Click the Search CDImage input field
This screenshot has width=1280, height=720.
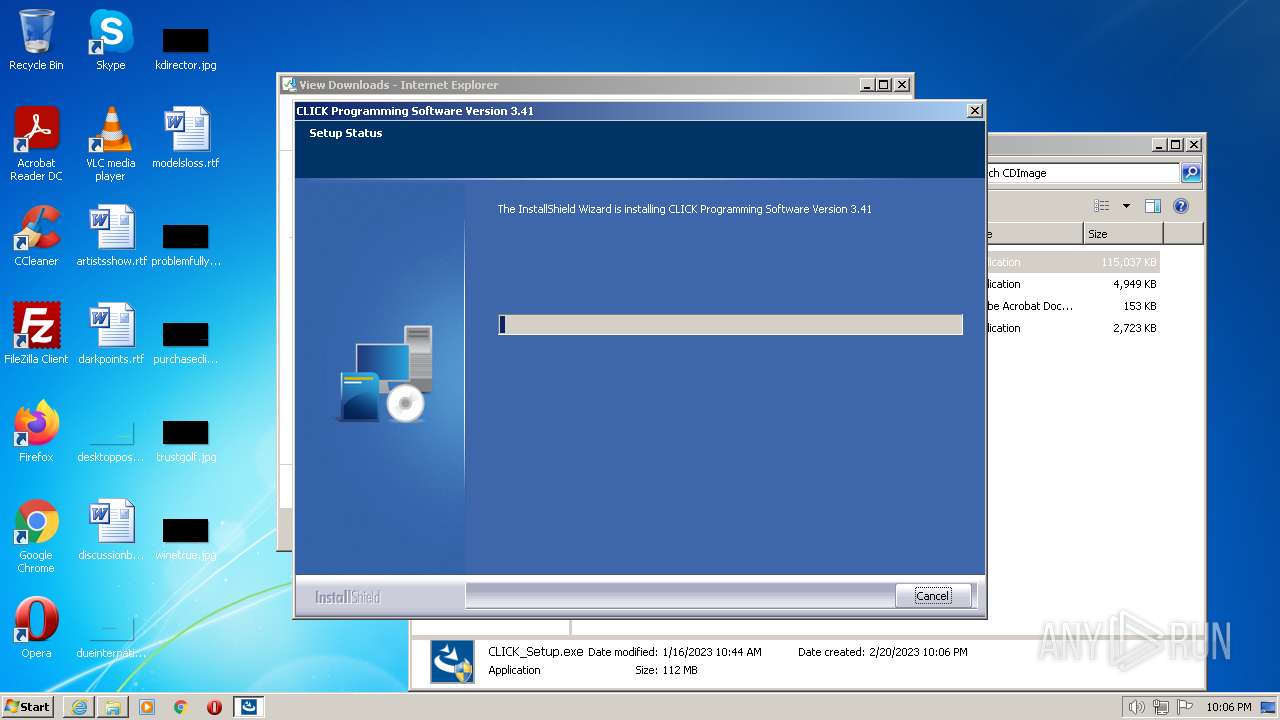tap(1083, 173)
